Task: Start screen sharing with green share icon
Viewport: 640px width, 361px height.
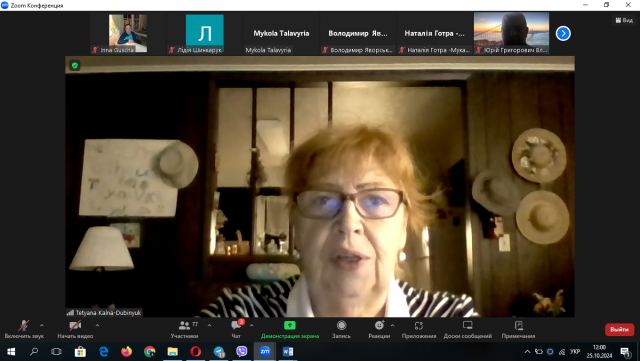Action: pyautogui.click(x=290, y=330)
